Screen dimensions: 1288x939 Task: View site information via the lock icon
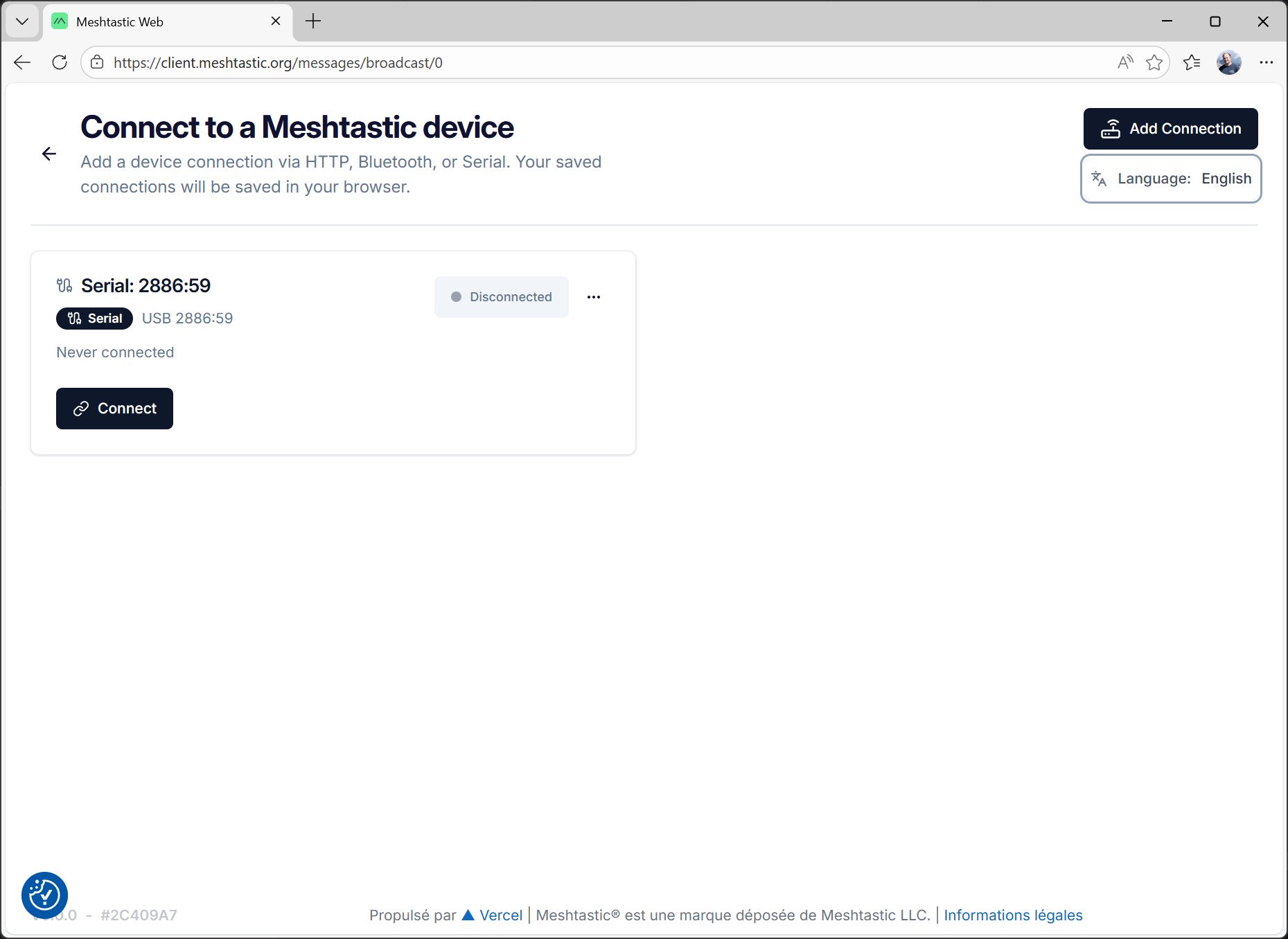coord(96,62)
